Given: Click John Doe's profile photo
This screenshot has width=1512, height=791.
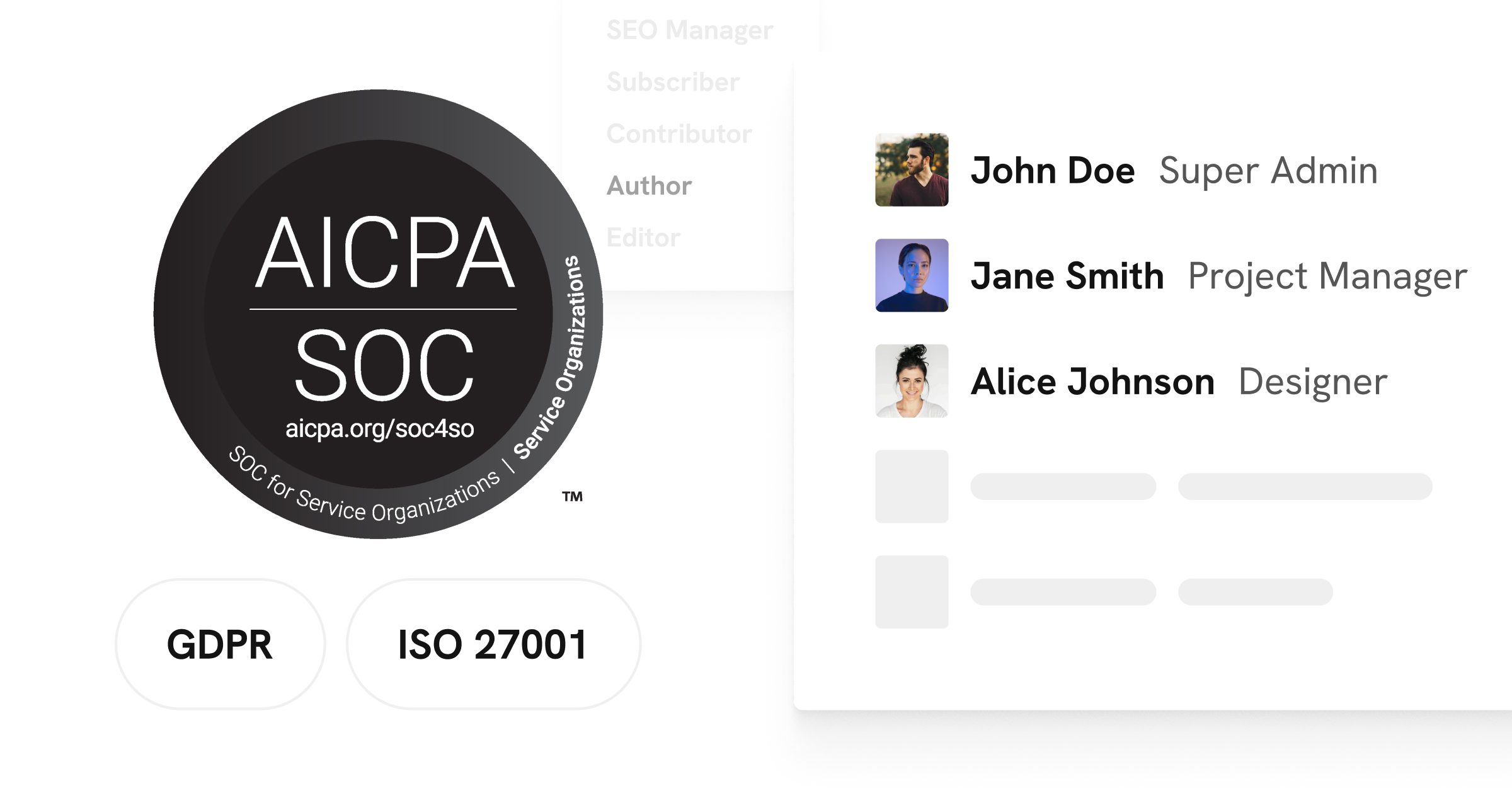Looking at the screenshot, I should pyautogui.click(x=912, y=169).
